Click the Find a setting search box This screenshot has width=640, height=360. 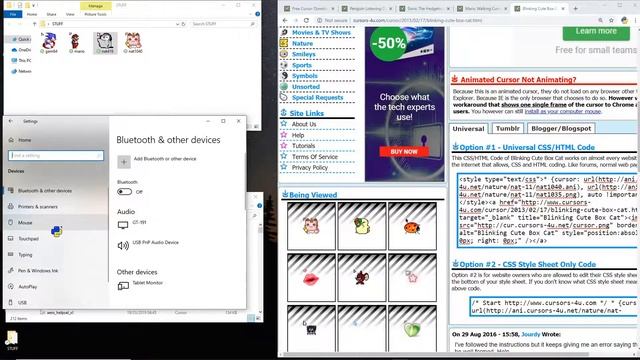point(56,156)
